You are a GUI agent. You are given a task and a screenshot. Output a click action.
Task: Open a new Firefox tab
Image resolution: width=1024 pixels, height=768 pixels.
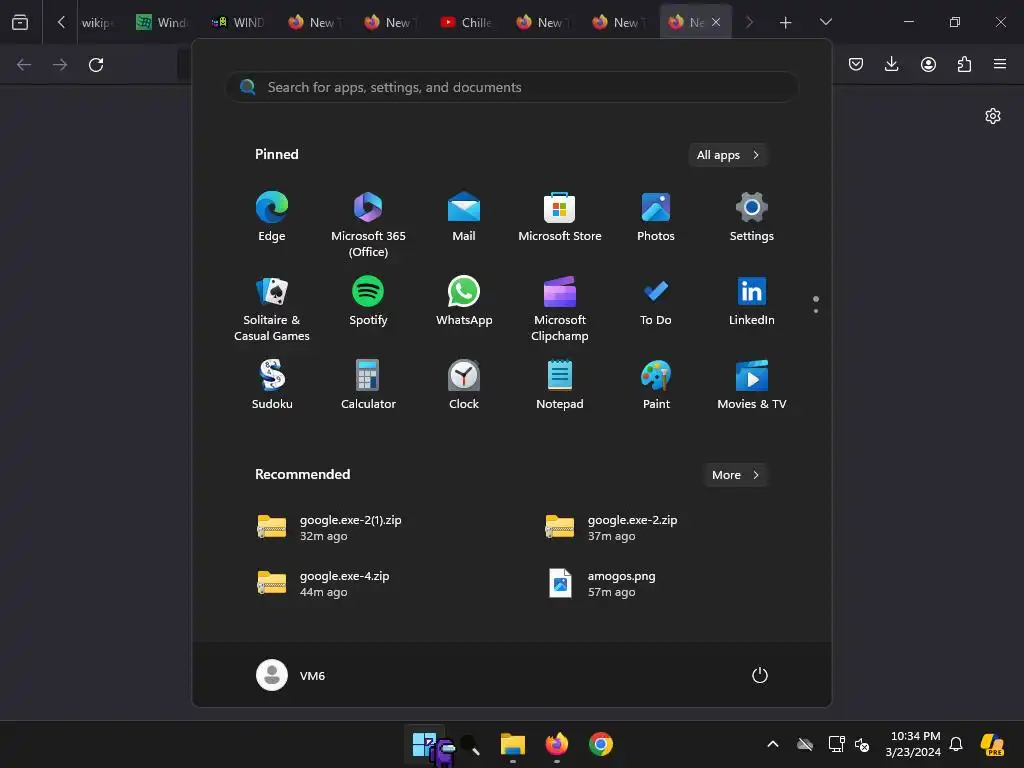click(x=786, y=23)
